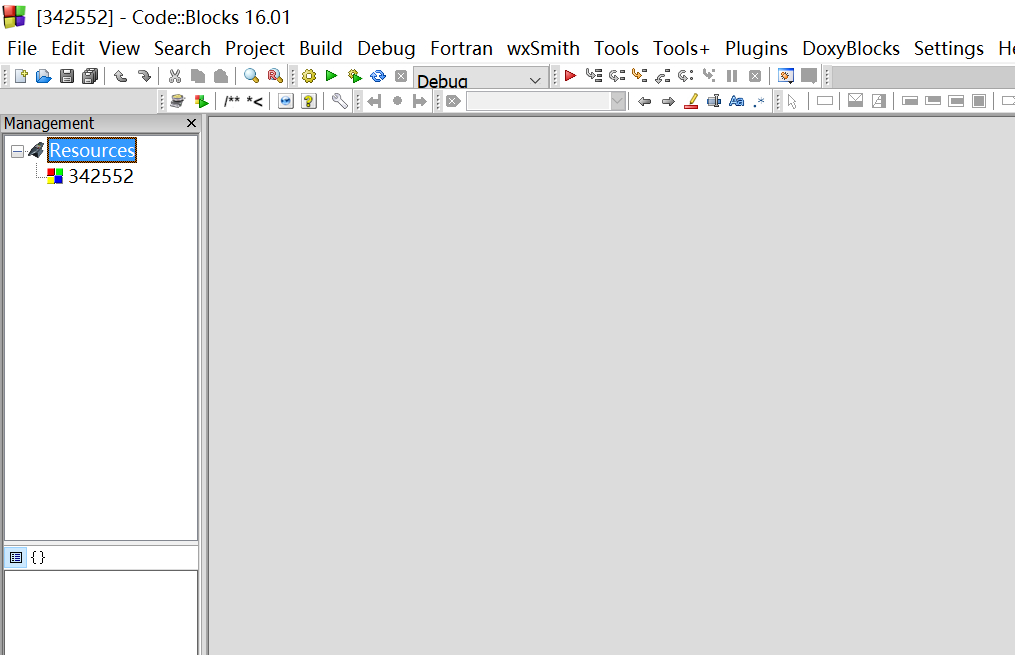Start debugging with red play icon
1015x655 pixels.
(570, 76)
